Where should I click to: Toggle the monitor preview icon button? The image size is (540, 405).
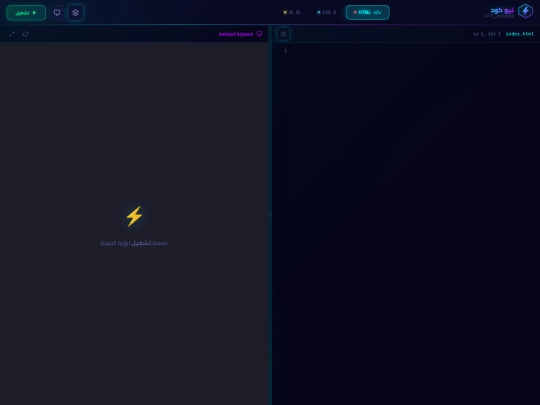[57, 13]
